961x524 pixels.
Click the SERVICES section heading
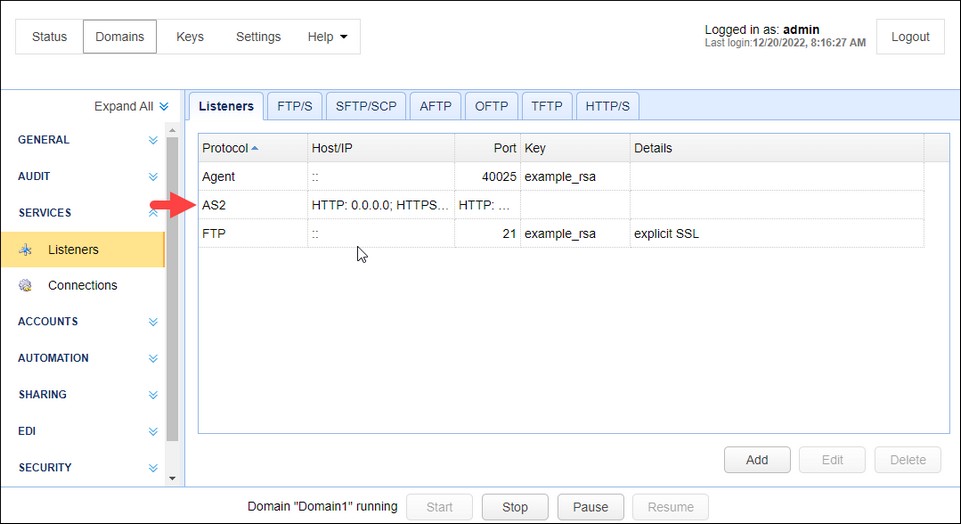[x=45, y=213]
